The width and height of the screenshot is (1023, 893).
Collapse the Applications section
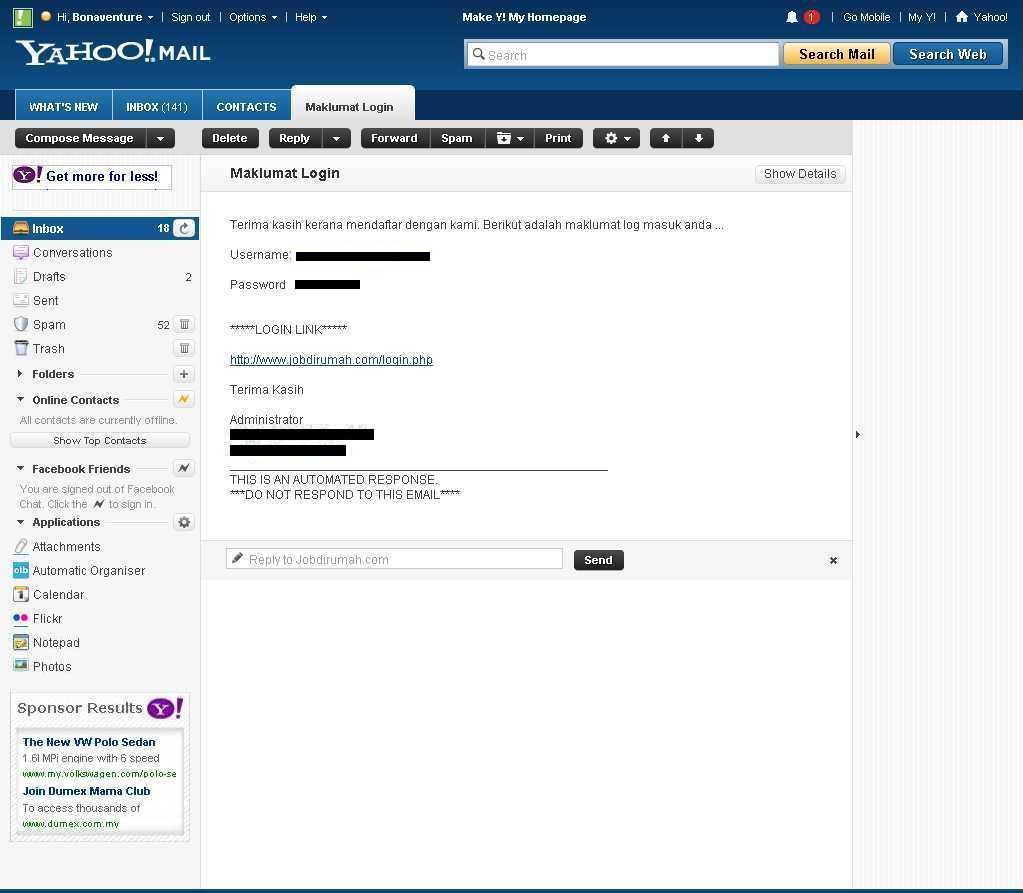tap(20, 522)
